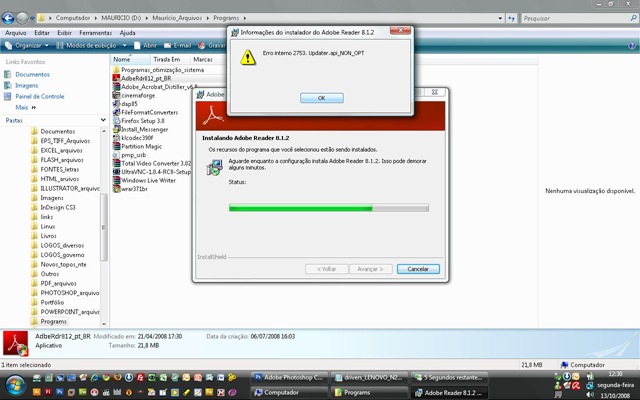Switch to Programs taskbar button
This screenshot has height=400, width=640.
[x=369, y=393]
